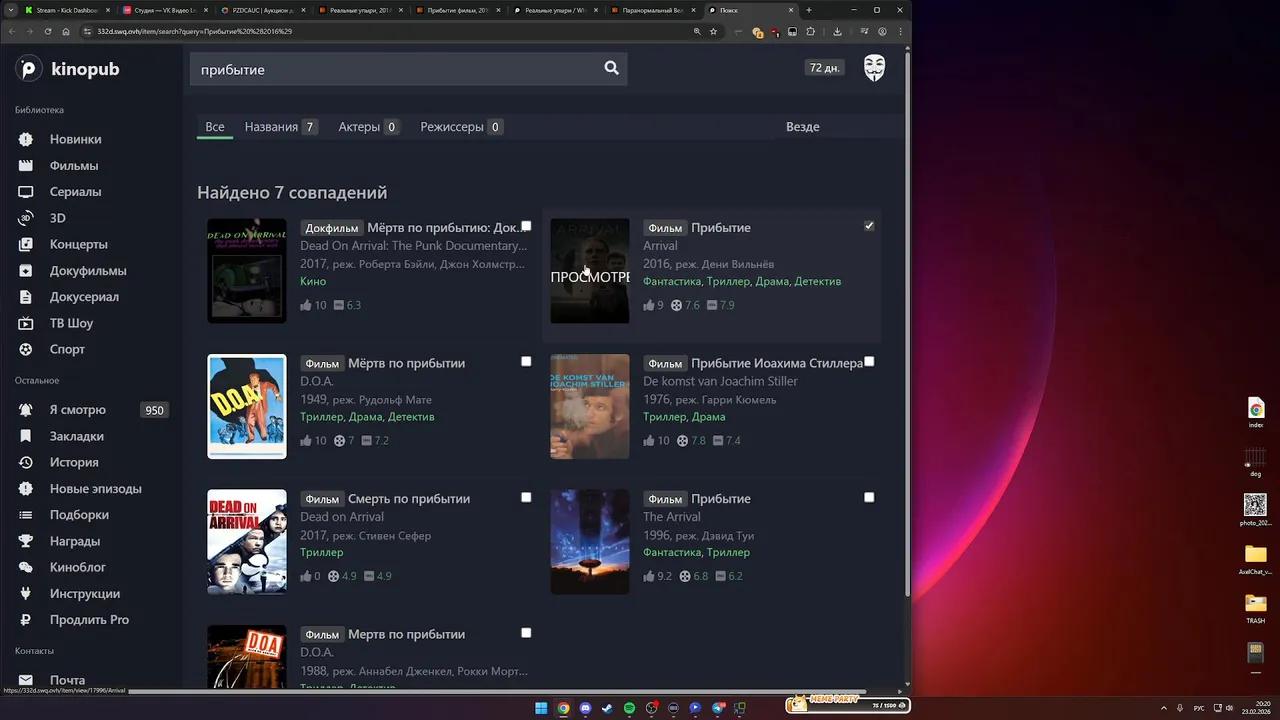Open Сериалы section in sidebar
The width and height of the screenshot is (1280, 720).
click(75, 191)
